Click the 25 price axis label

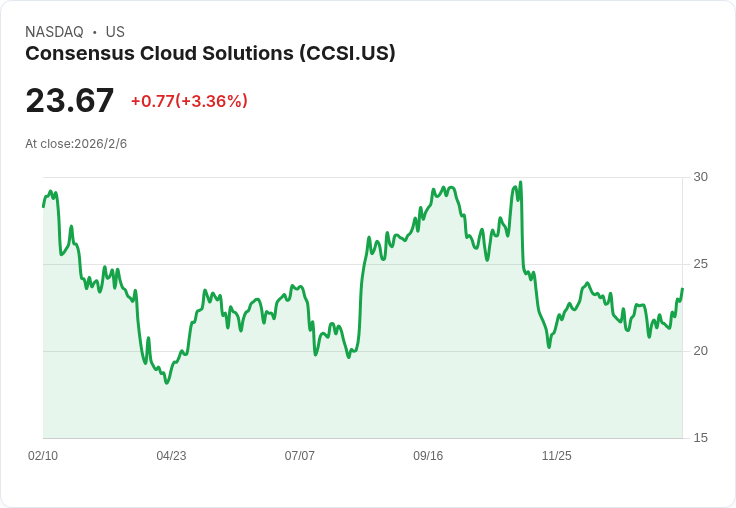(x=700, y=264)
